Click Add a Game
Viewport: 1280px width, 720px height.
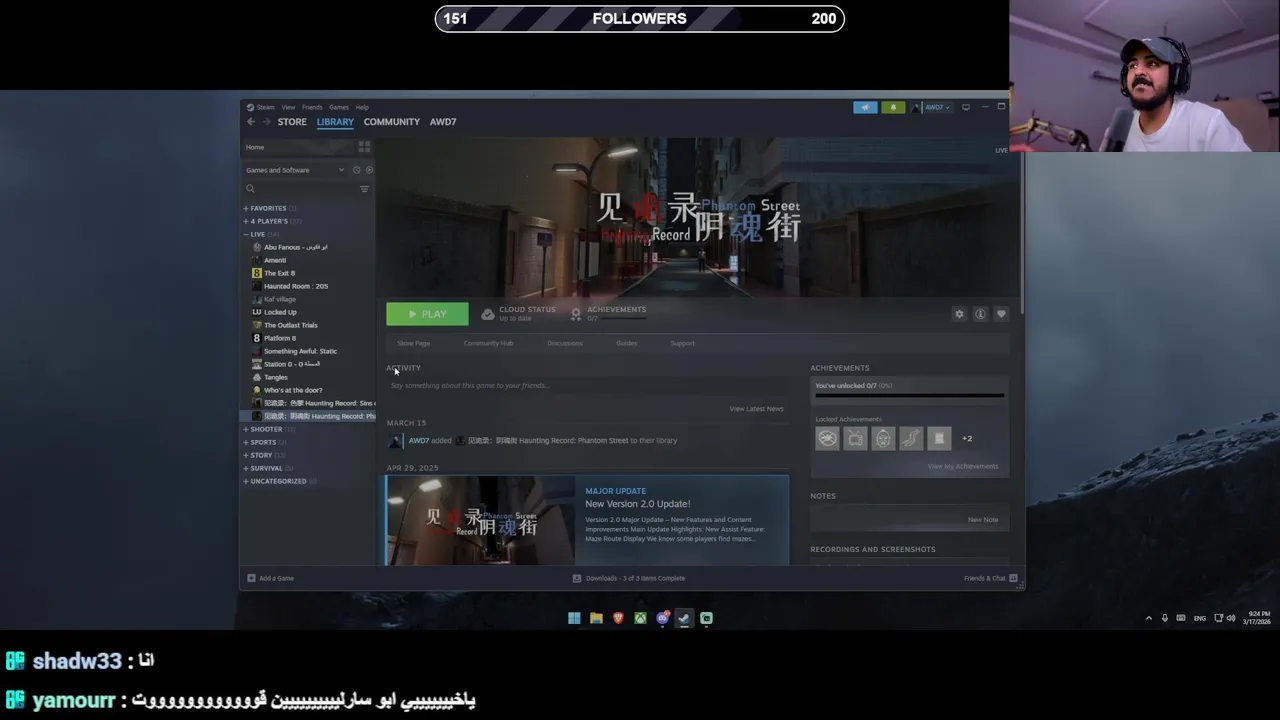tap(271, 578)
